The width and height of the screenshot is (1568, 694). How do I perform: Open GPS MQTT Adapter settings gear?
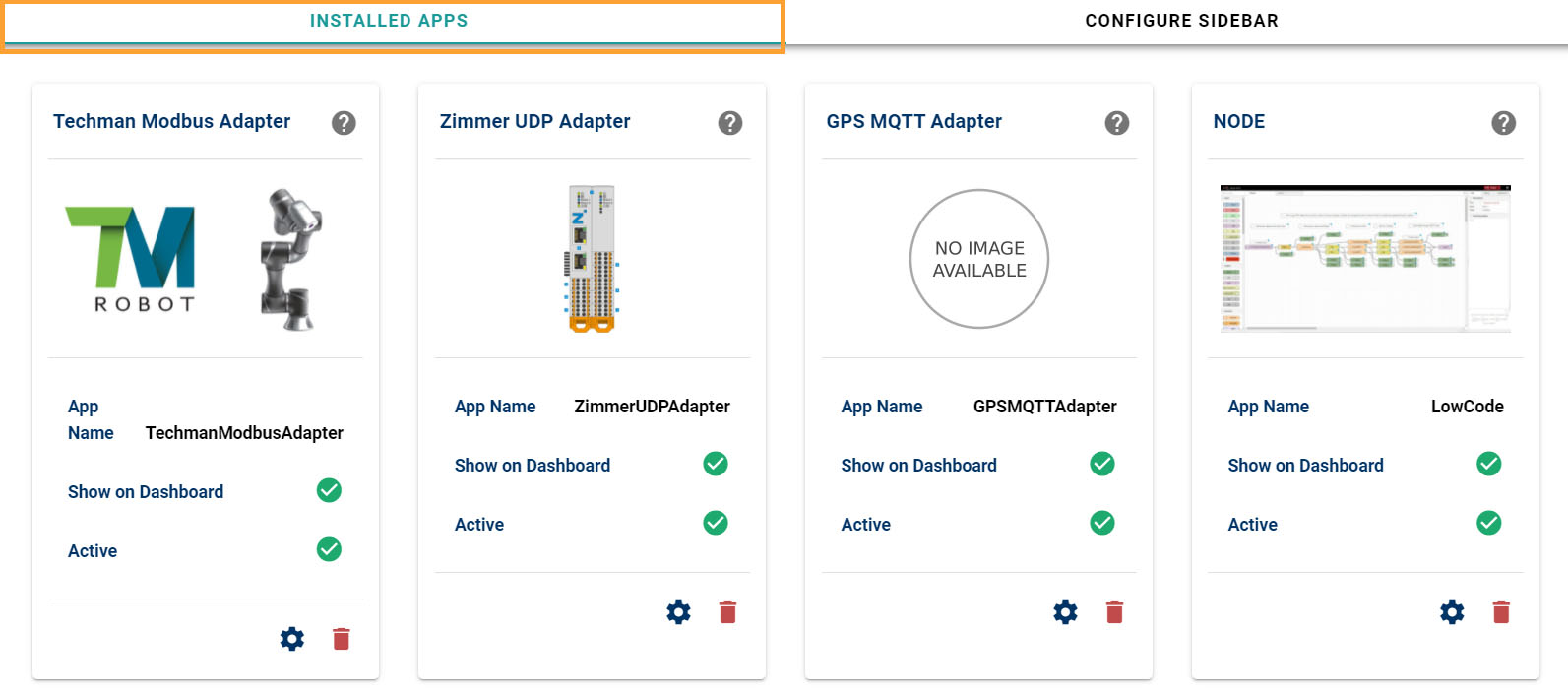coord(1066,612)
